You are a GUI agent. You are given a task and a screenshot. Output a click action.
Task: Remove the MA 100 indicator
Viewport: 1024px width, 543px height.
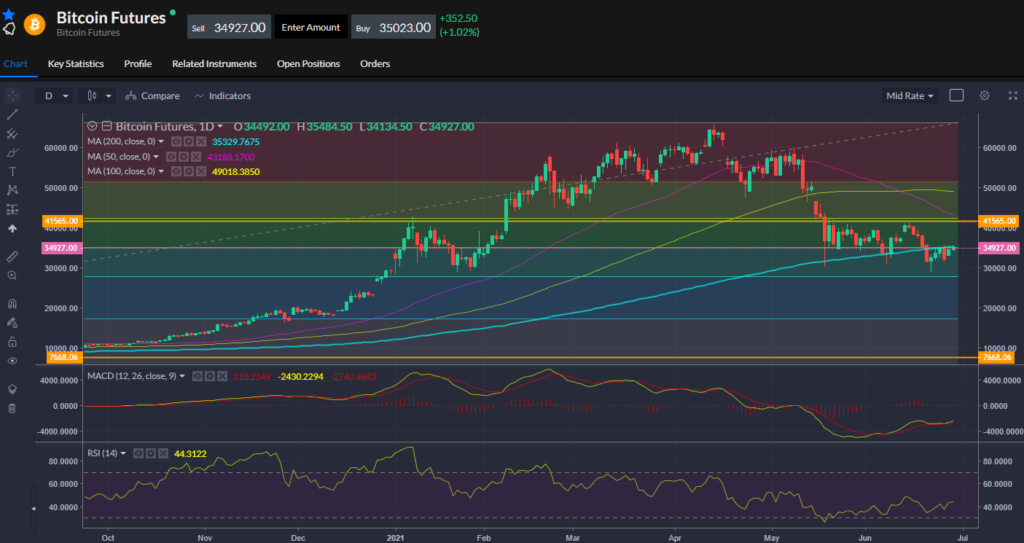tap(201, 172)
